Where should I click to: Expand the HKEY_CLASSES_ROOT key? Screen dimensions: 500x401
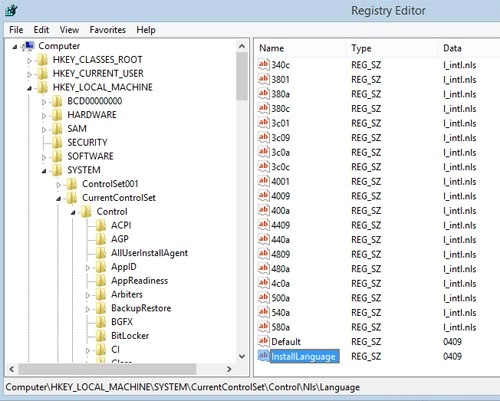(29, 61)
